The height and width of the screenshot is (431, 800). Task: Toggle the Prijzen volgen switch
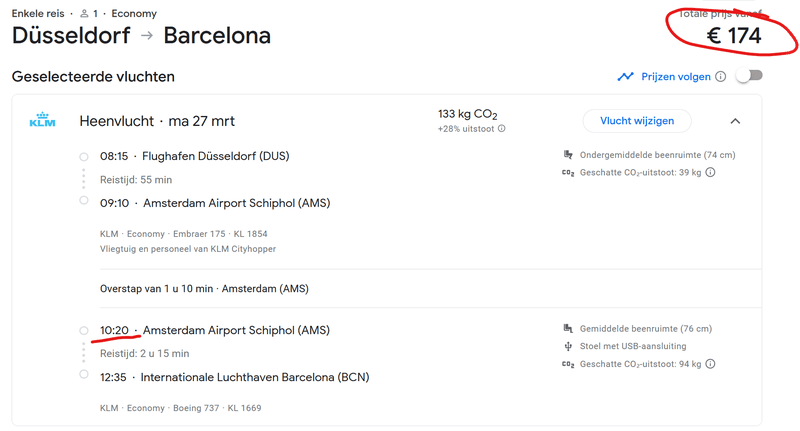coord(749,76)
